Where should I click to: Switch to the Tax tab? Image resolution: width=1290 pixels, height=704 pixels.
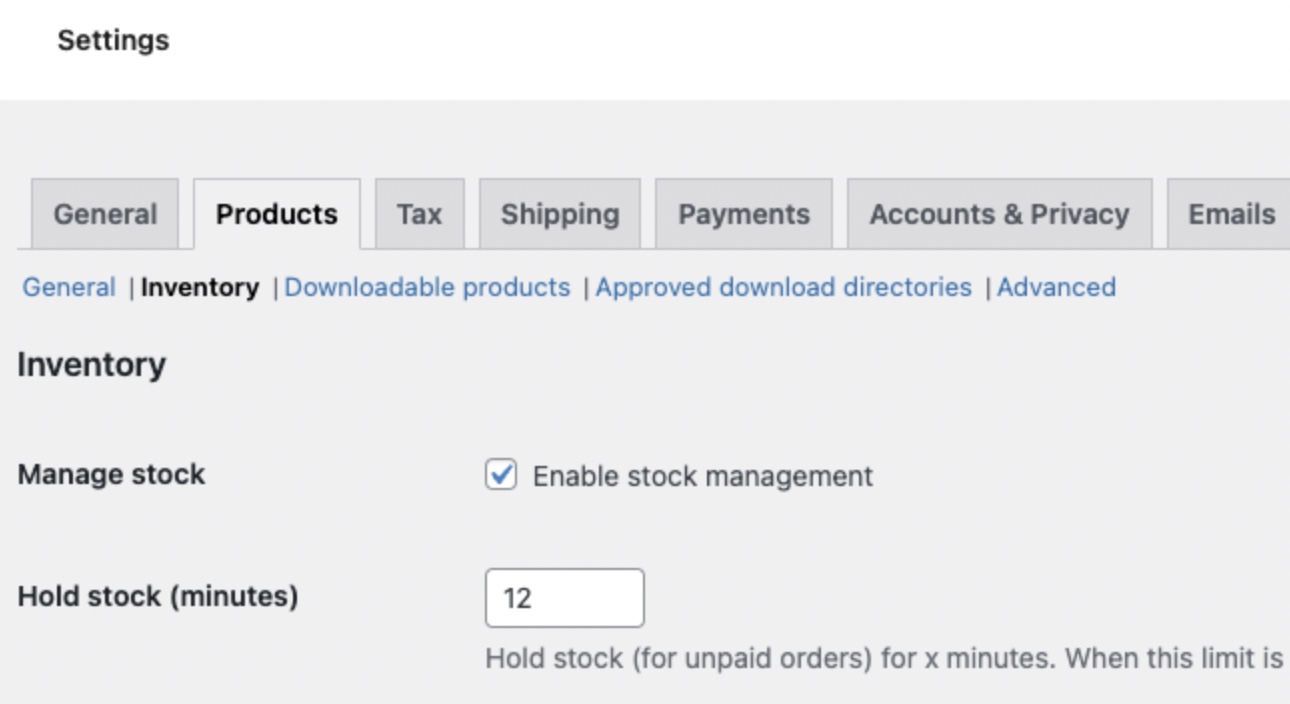point(419,214)
